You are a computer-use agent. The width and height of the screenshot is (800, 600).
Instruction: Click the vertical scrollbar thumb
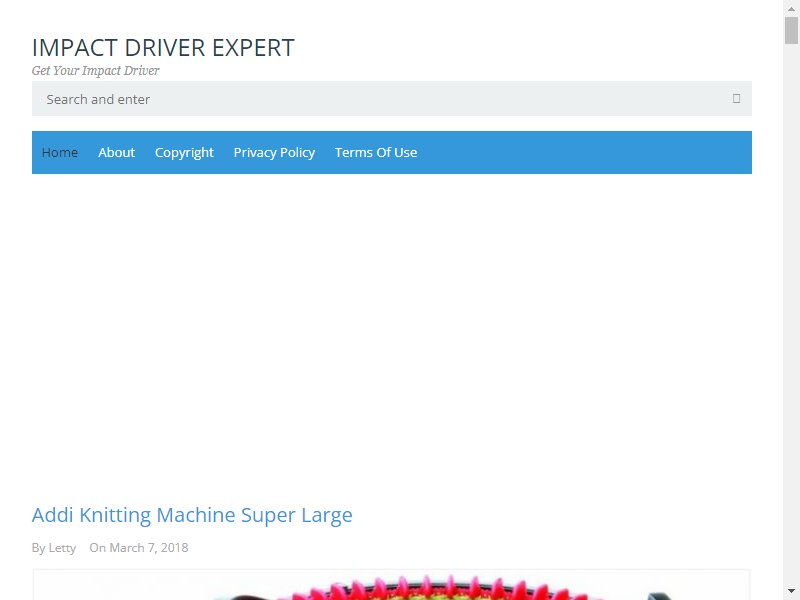[791, 31]
